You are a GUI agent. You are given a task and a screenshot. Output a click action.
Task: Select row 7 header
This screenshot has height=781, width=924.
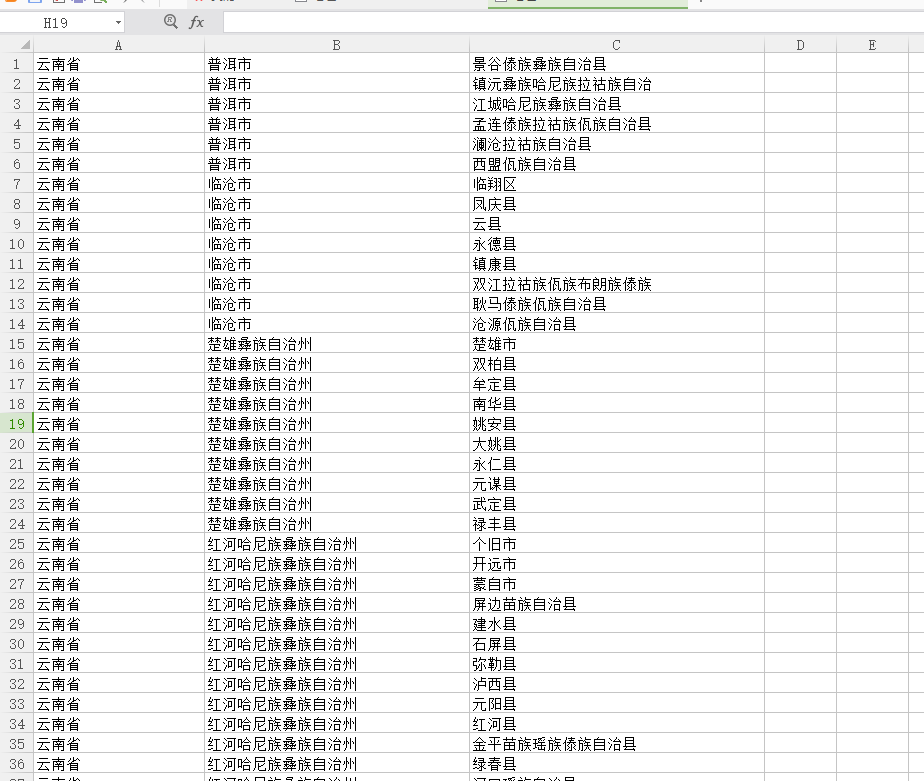pos(16,184)
